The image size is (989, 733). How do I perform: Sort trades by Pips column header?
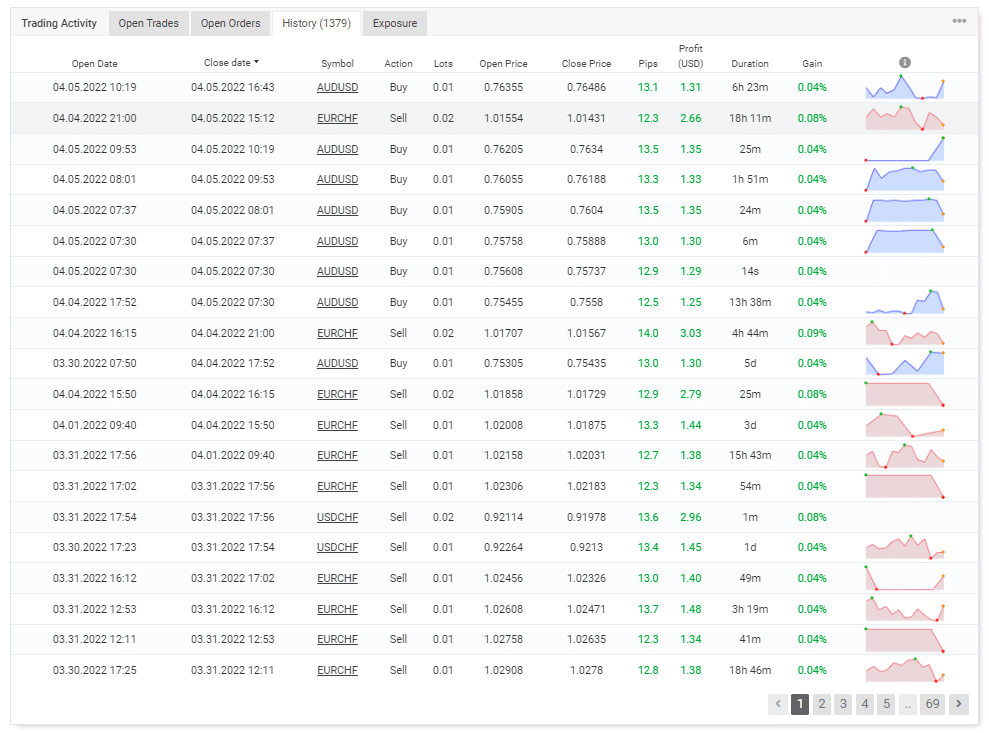tap(647, 64)
